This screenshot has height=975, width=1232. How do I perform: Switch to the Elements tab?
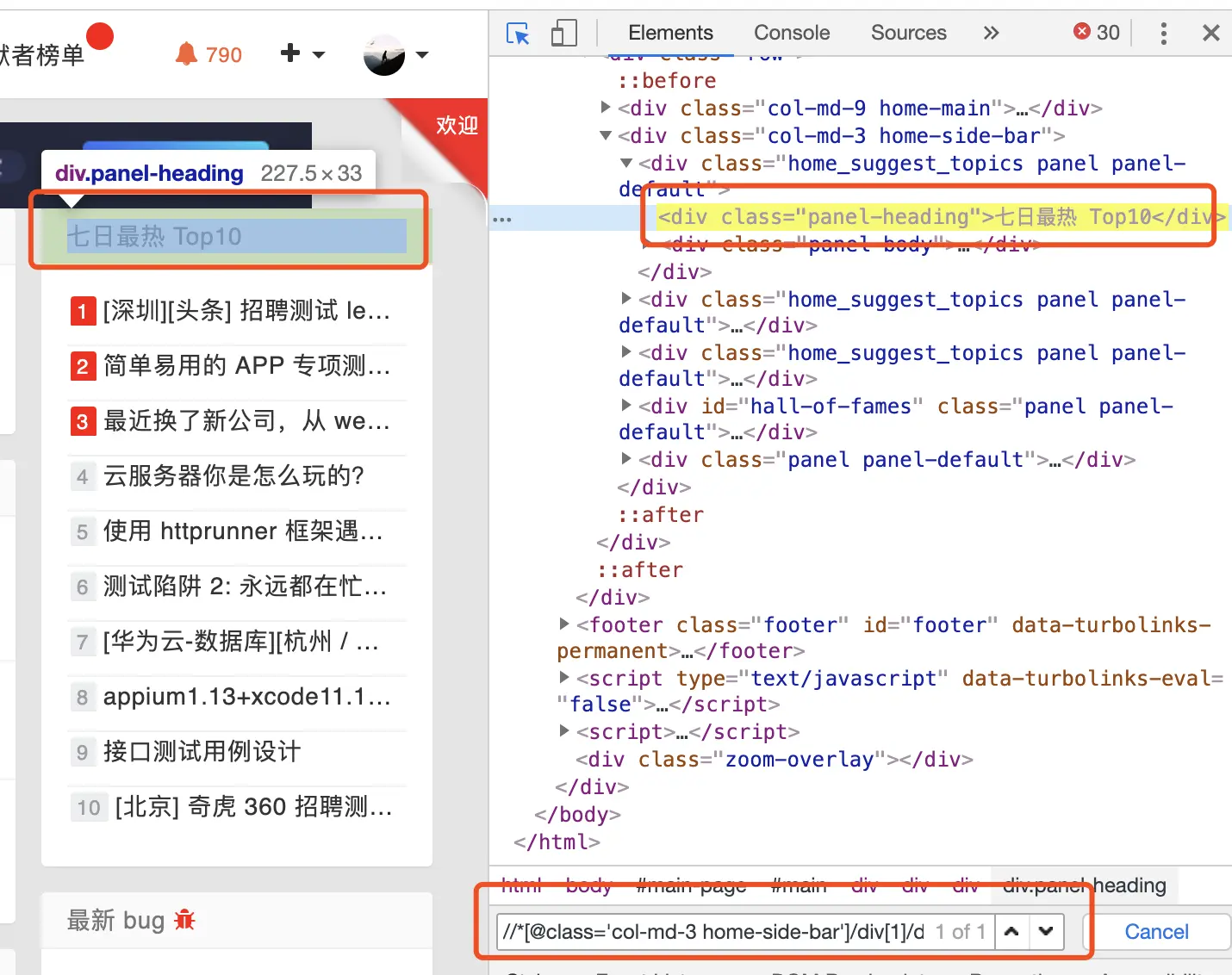(670, 33)
